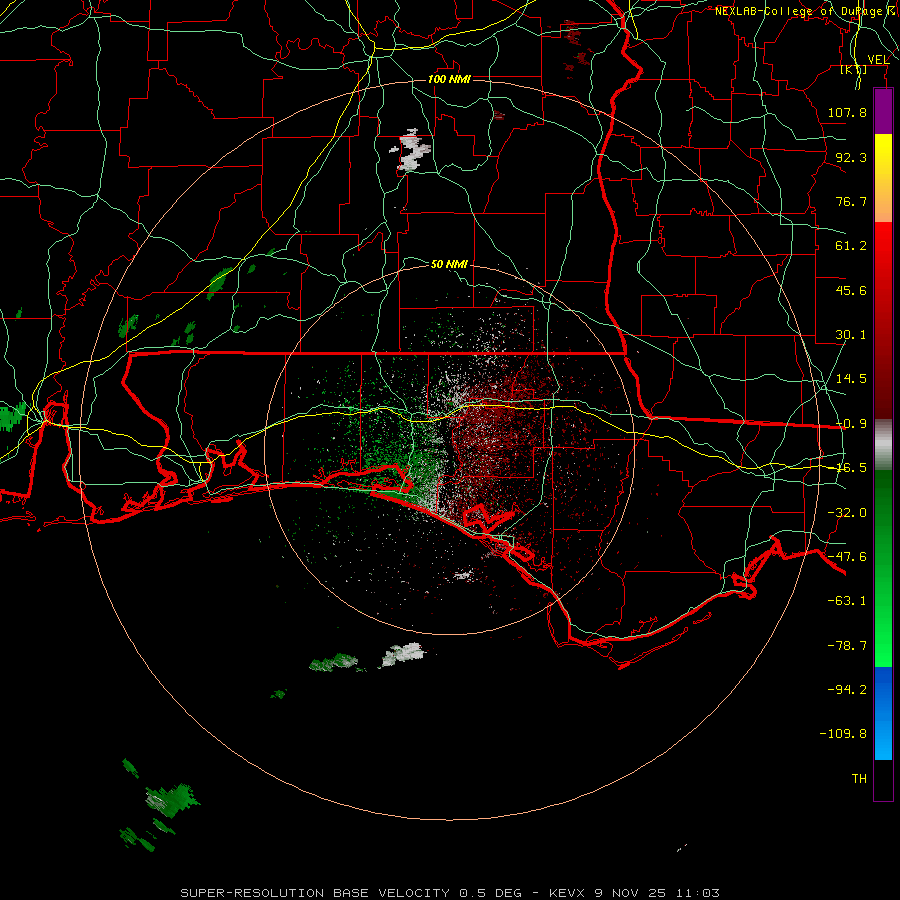
Task: Click the '50 NMI' range ring label
Action: point(449,264)
